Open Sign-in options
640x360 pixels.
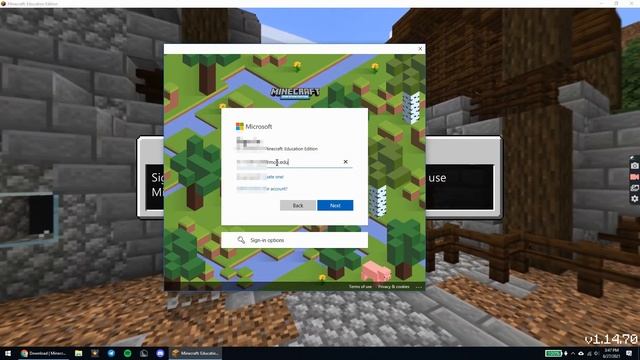[x=294, y=240]
